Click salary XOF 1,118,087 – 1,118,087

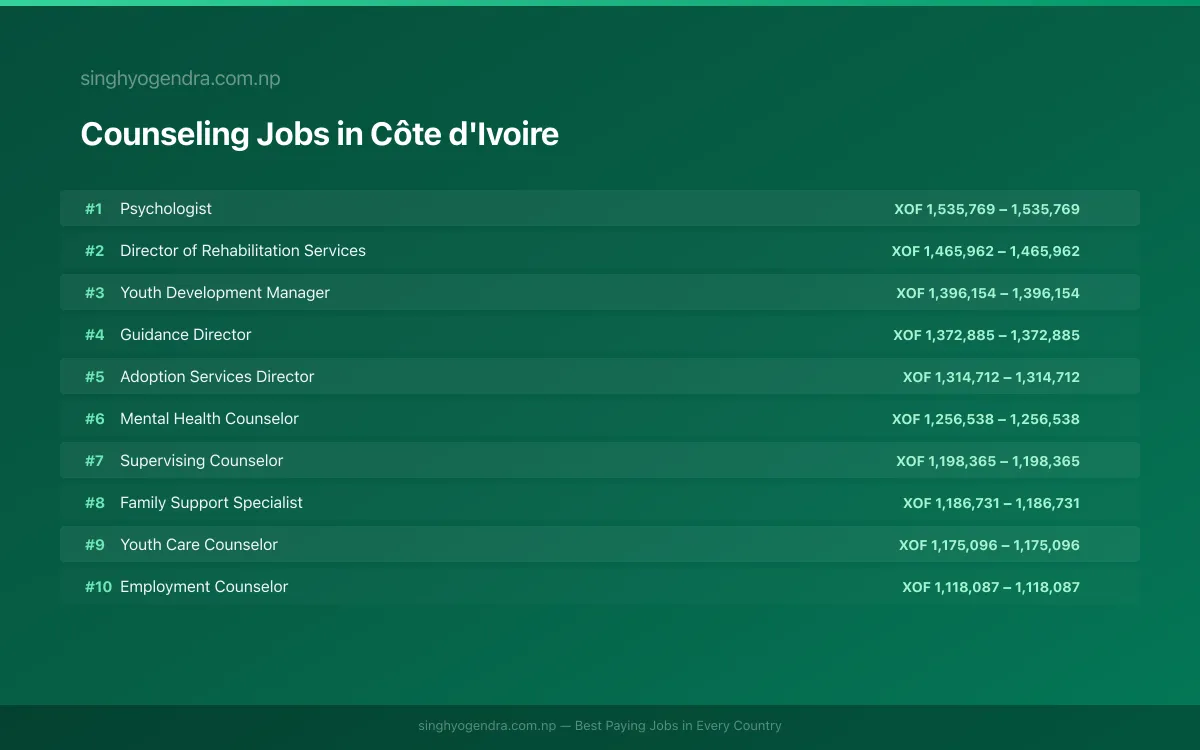(x=991, y=587)
